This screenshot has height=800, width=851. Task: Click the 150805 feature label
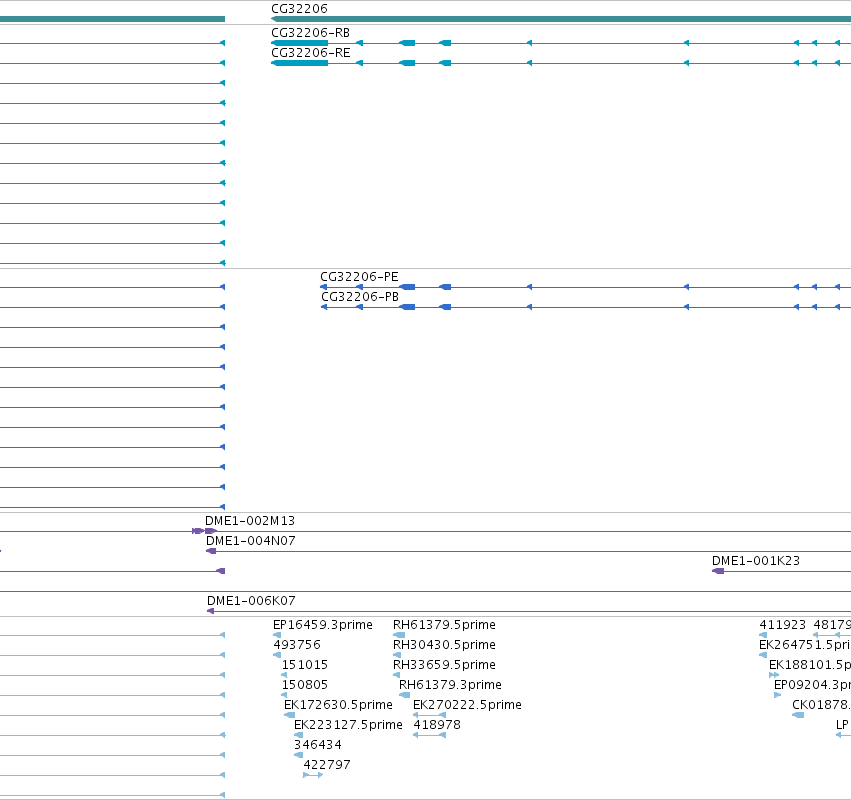coord(304,685)
